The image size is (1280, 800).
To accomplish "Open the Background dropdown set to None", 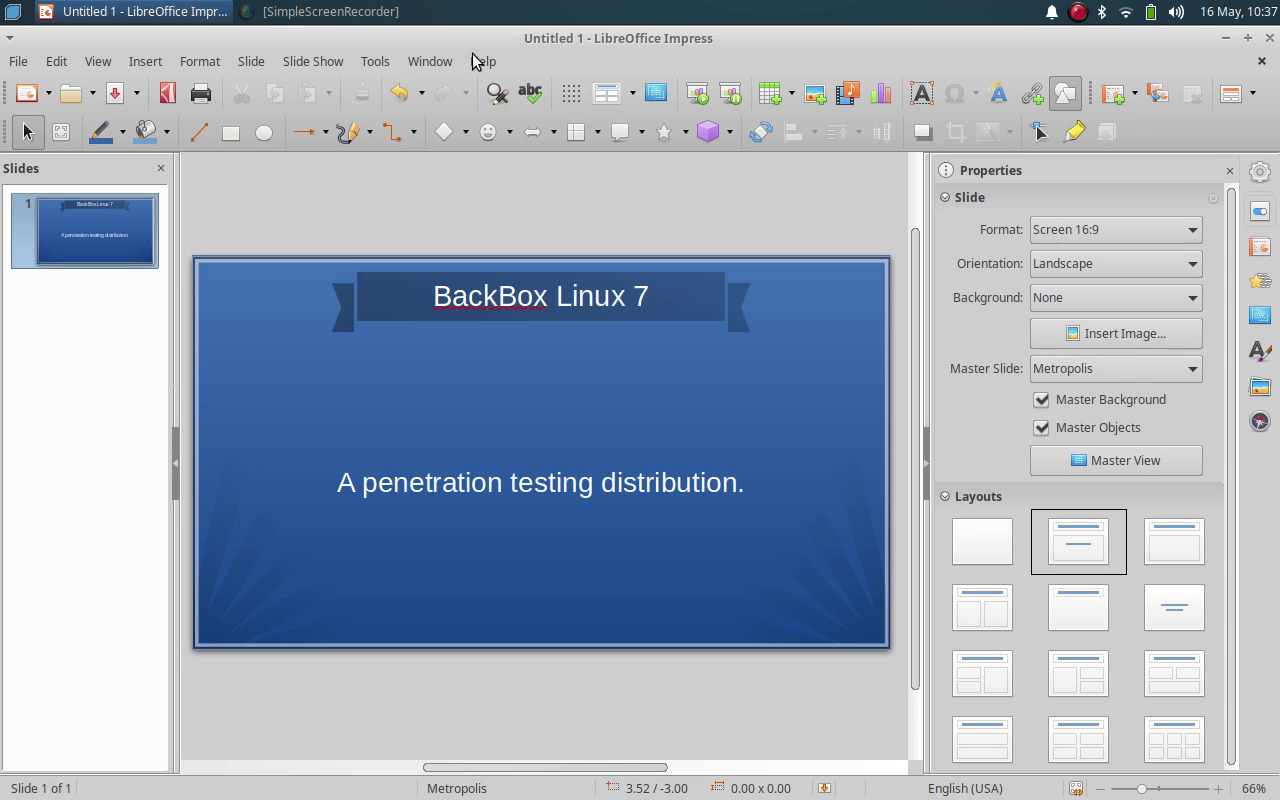I will (1116, 297).
